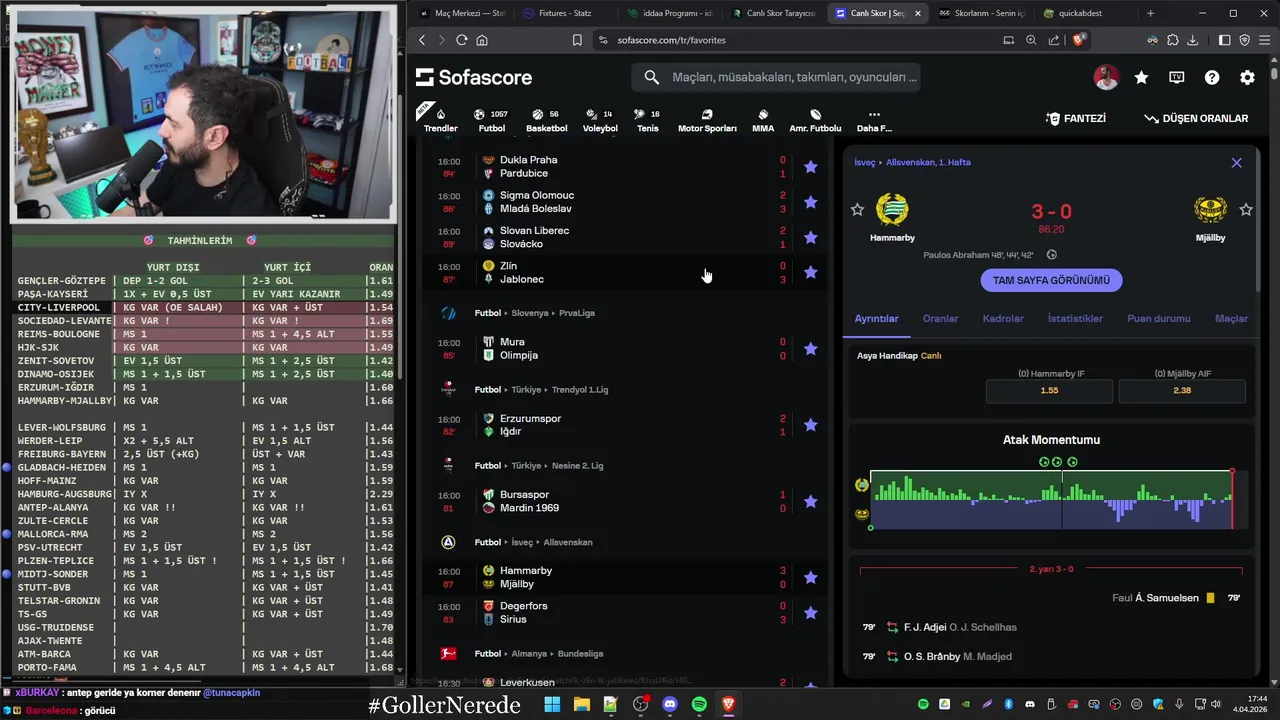Go to browser home page
Image resolution: width=1280 pixels, height=720 pixels.
point(482,40)
